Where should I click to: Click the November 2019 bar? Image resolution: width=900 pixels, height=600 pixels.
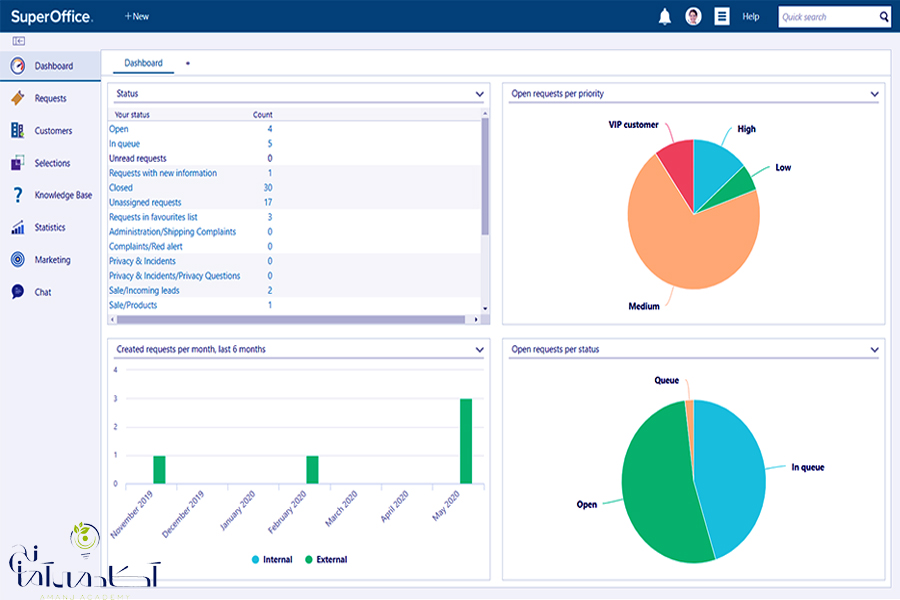pos(159,470)
